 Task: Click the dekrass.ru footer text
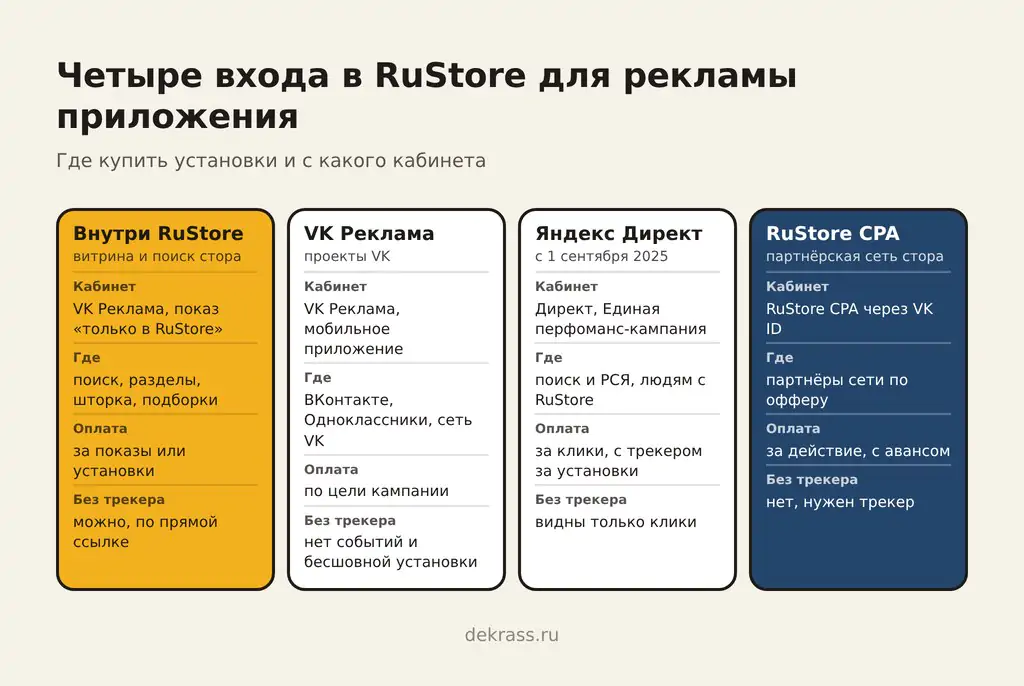(x=512, y=635)
